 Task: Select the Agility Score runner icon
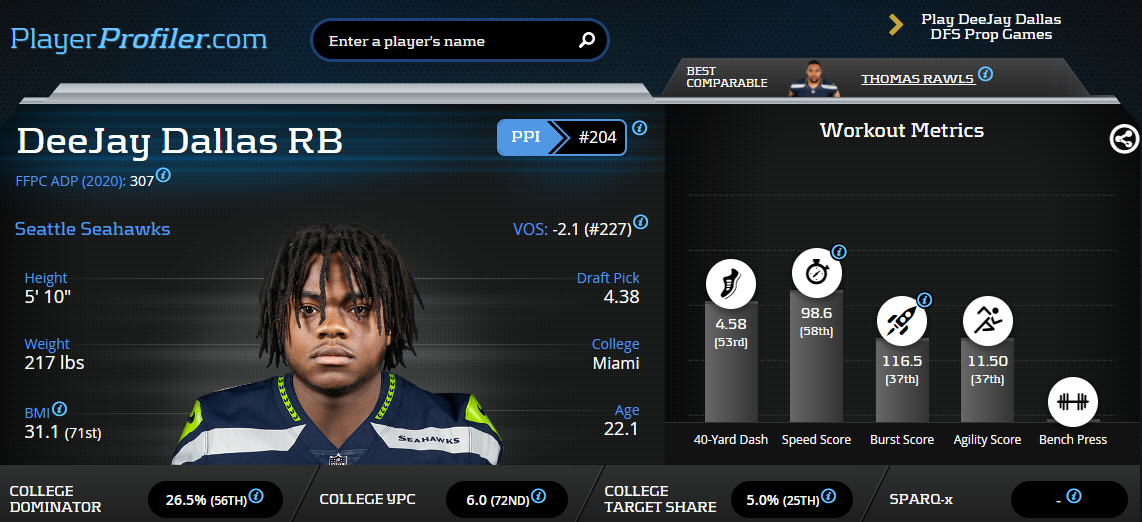click(x=988, y=320)
